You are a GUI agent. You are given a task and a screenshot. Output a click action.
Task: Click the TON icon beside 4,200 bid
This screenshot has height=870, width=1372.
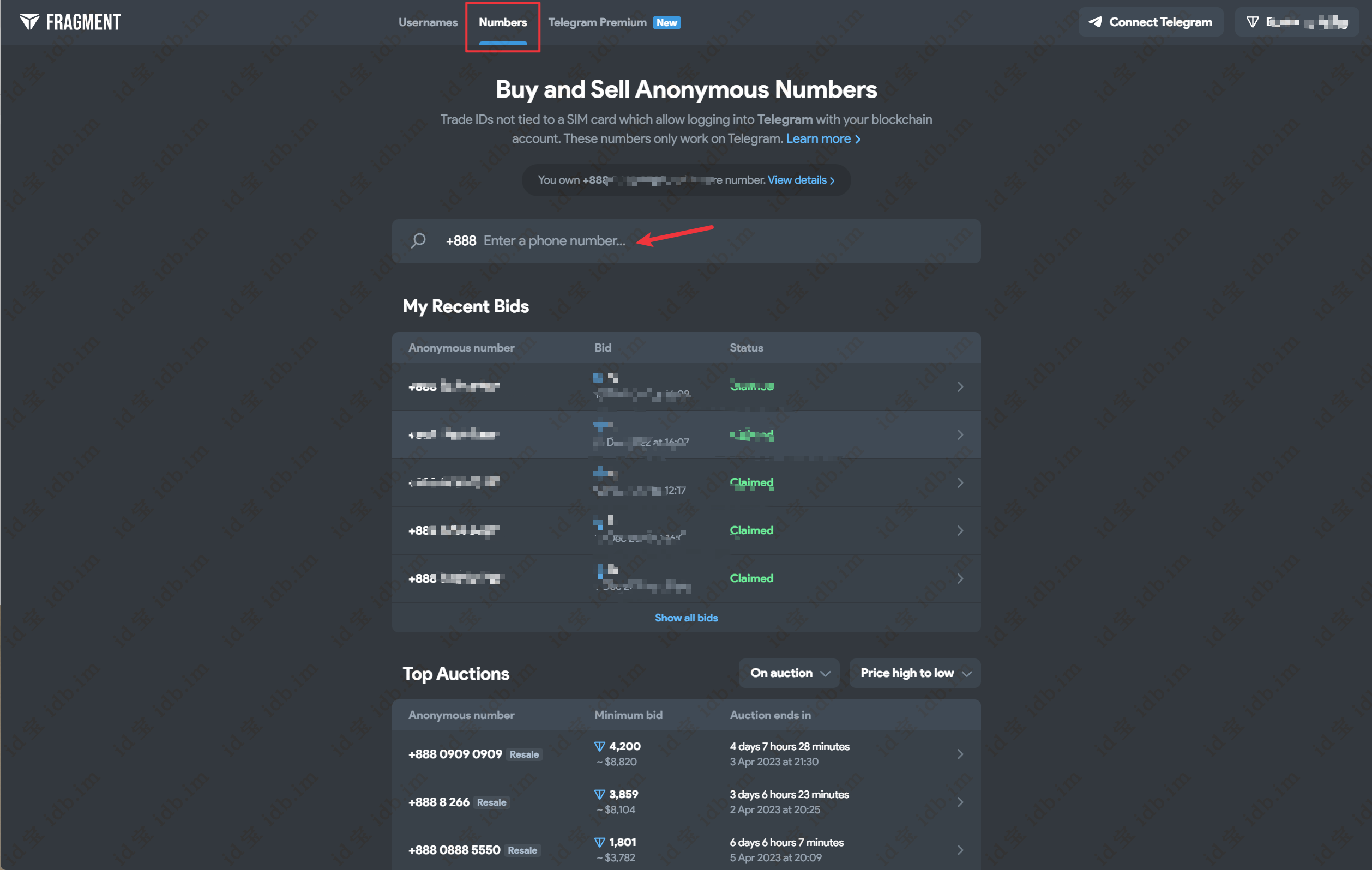(x=599, y=746)
